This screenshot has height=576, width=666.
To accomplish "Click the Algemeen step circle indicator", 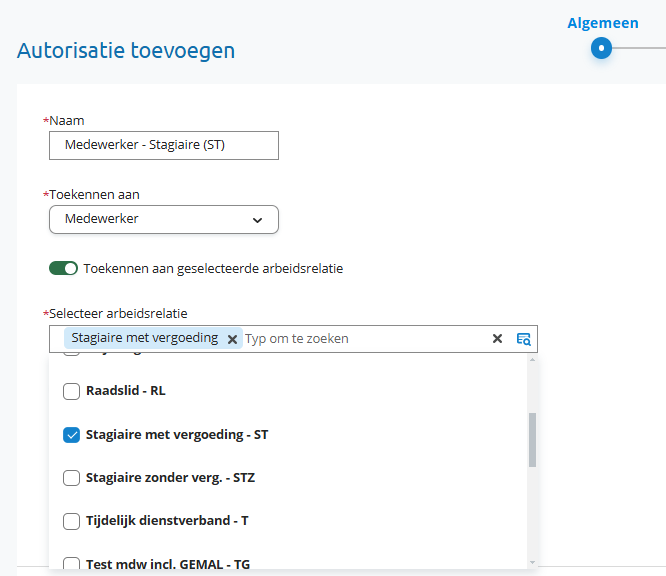I will coord(601,48).
